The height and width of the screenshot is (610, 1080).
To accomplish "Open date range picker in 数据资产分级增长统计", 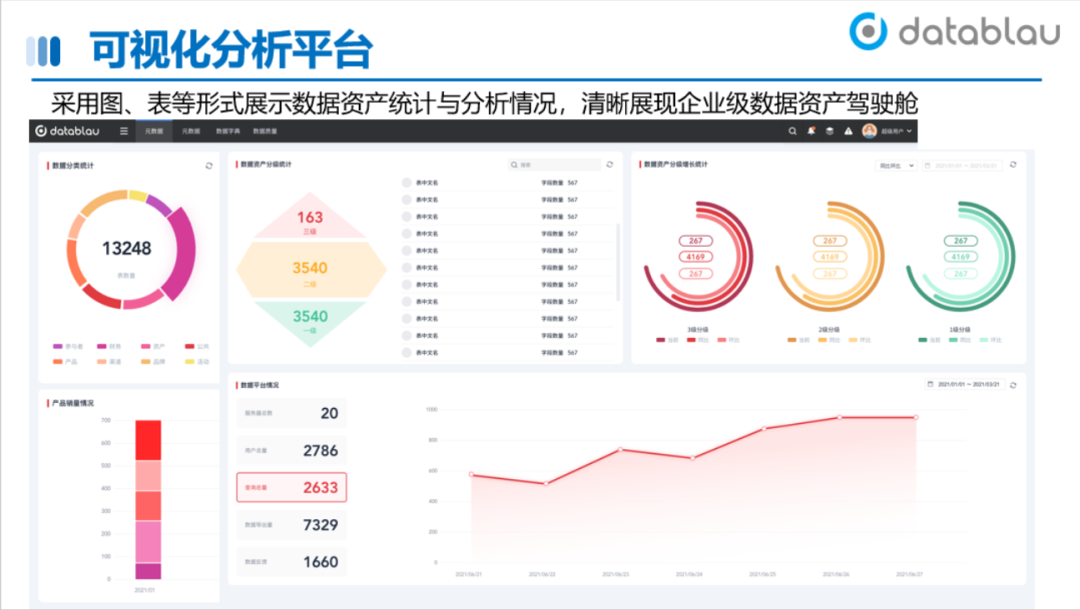I will click(x=962, y=165).
